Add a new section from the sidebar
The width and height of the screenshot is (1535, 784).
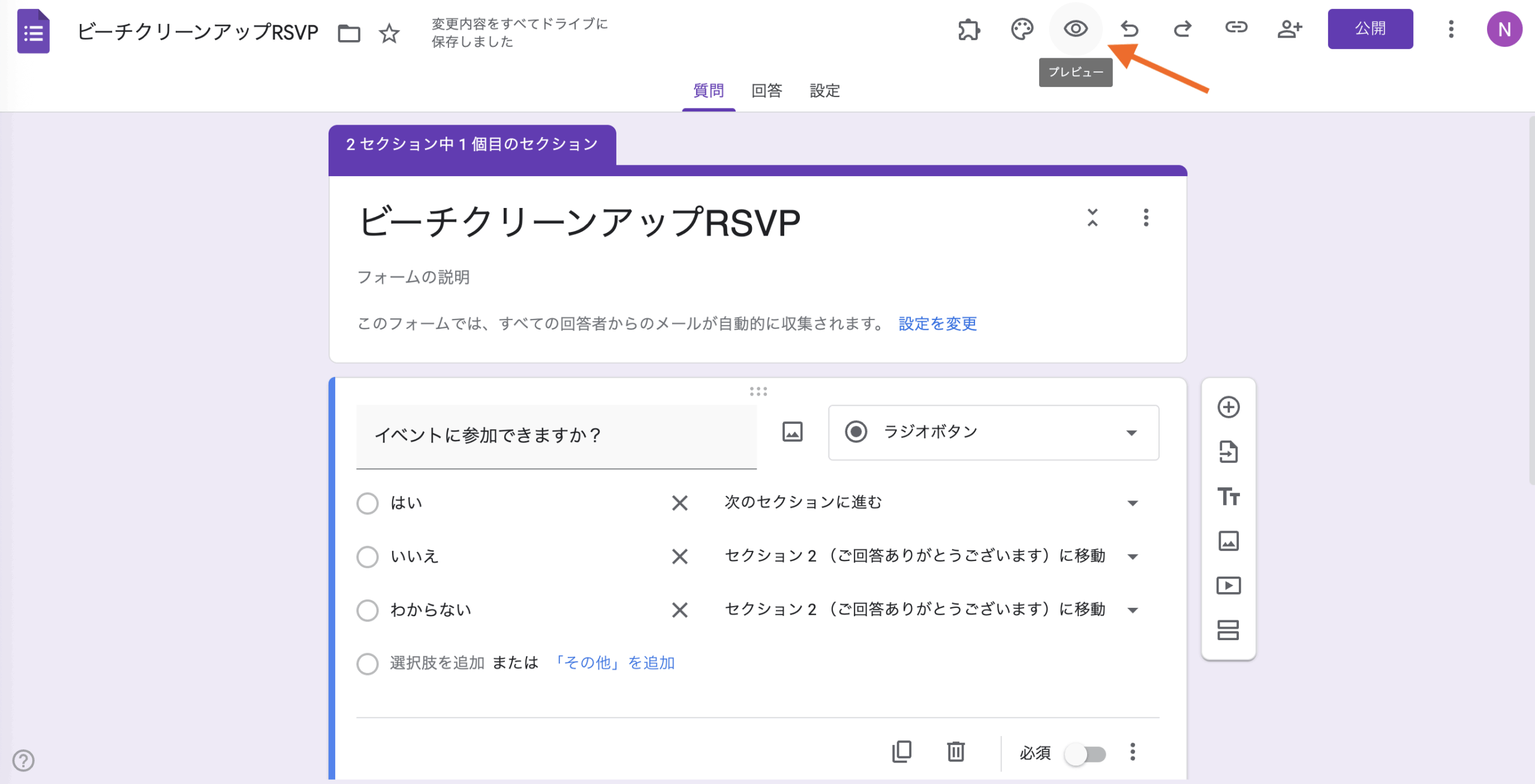click(1229, 630)
